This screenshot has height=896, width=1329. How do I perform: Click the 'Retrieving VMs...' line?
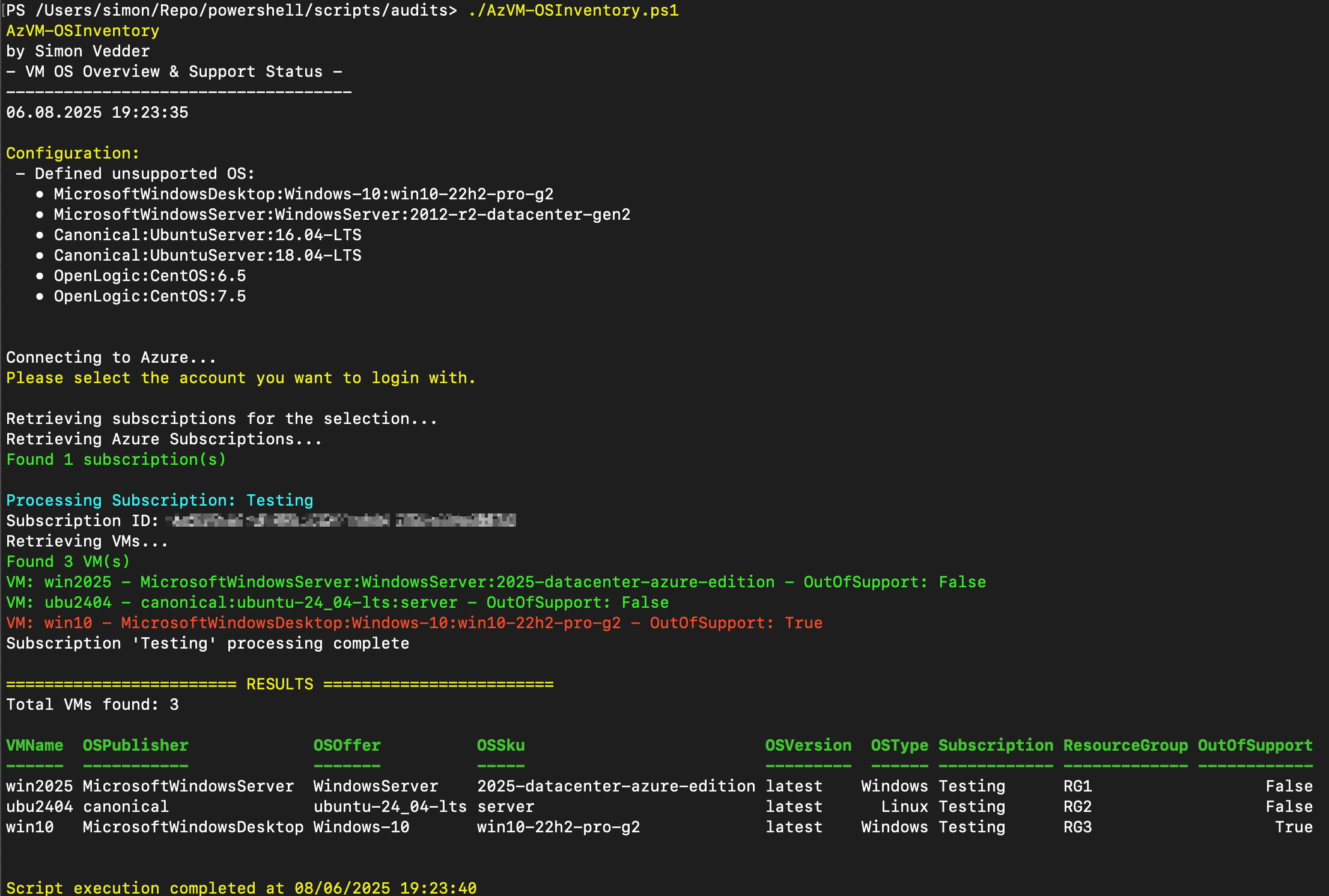tap(87, 541)
